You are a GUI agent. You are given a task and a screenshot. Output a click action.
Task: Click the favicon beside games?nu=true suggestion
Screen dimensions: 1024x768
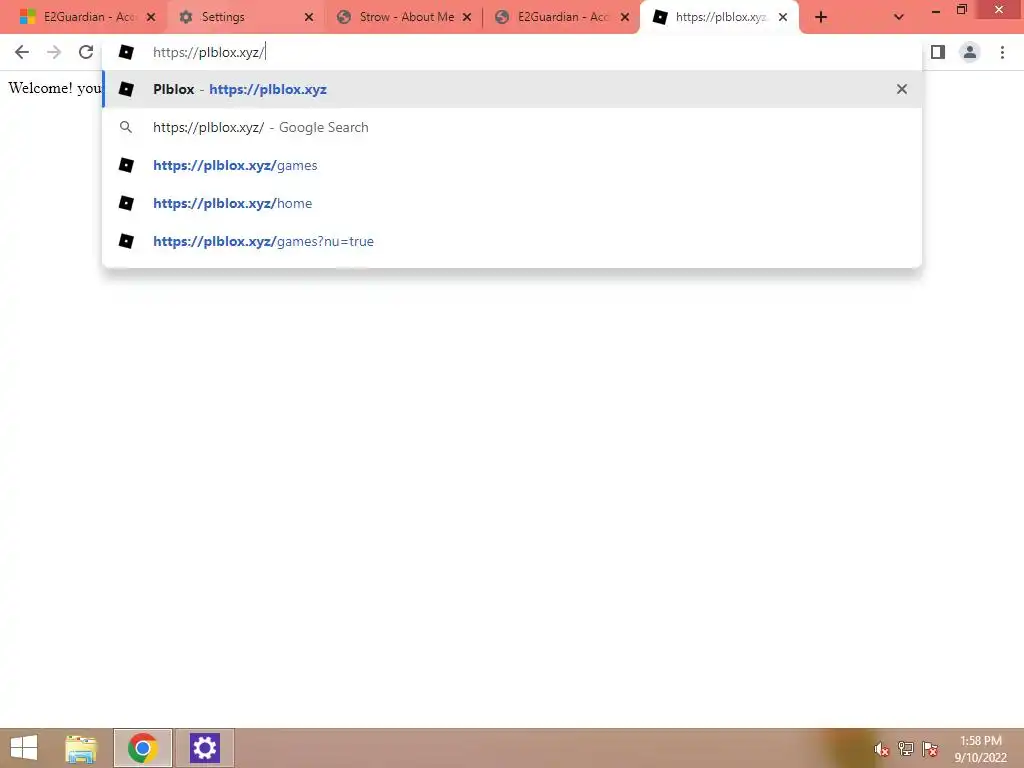126,241
